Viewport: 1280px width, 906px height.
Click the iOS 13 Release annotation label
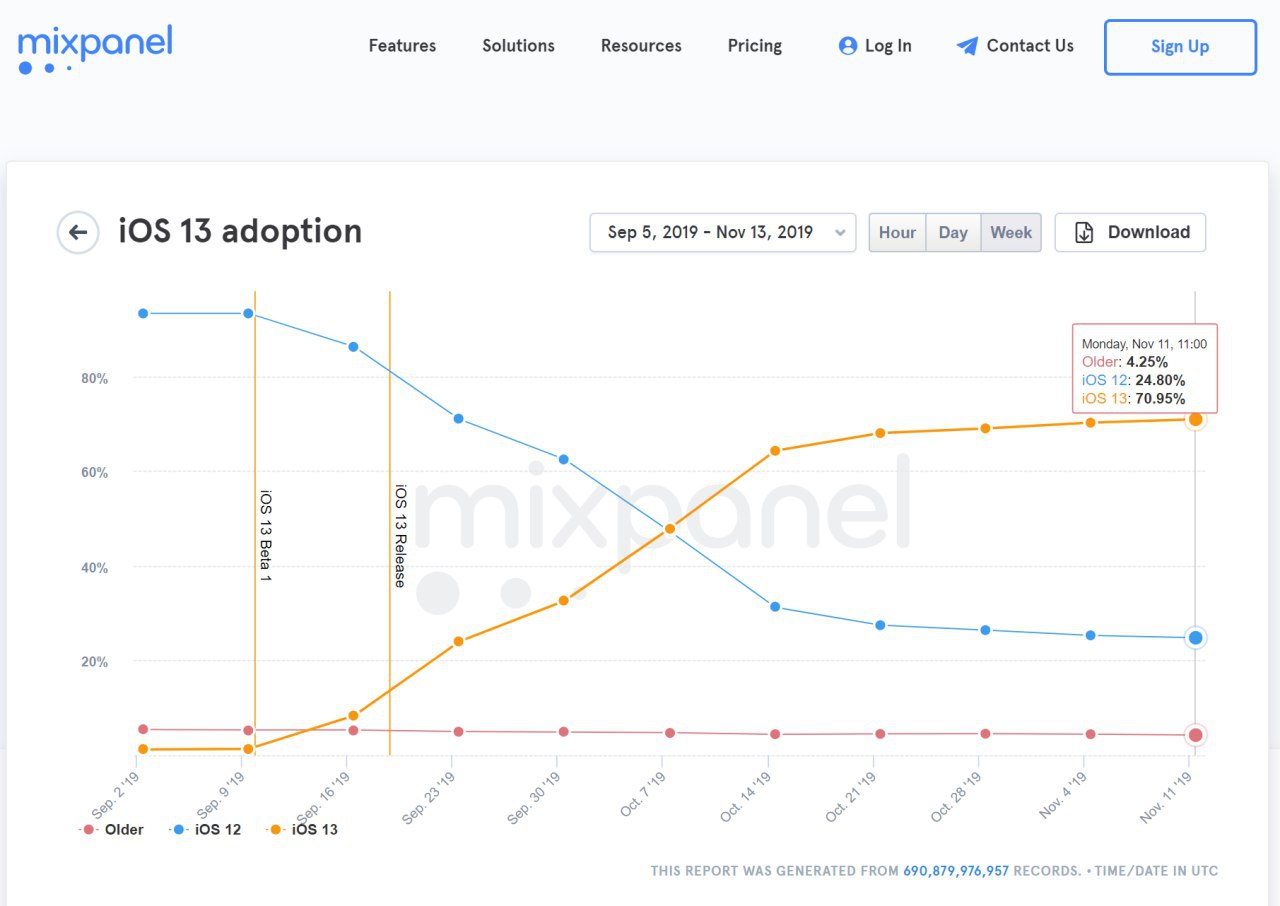click(x=400, y=536)
